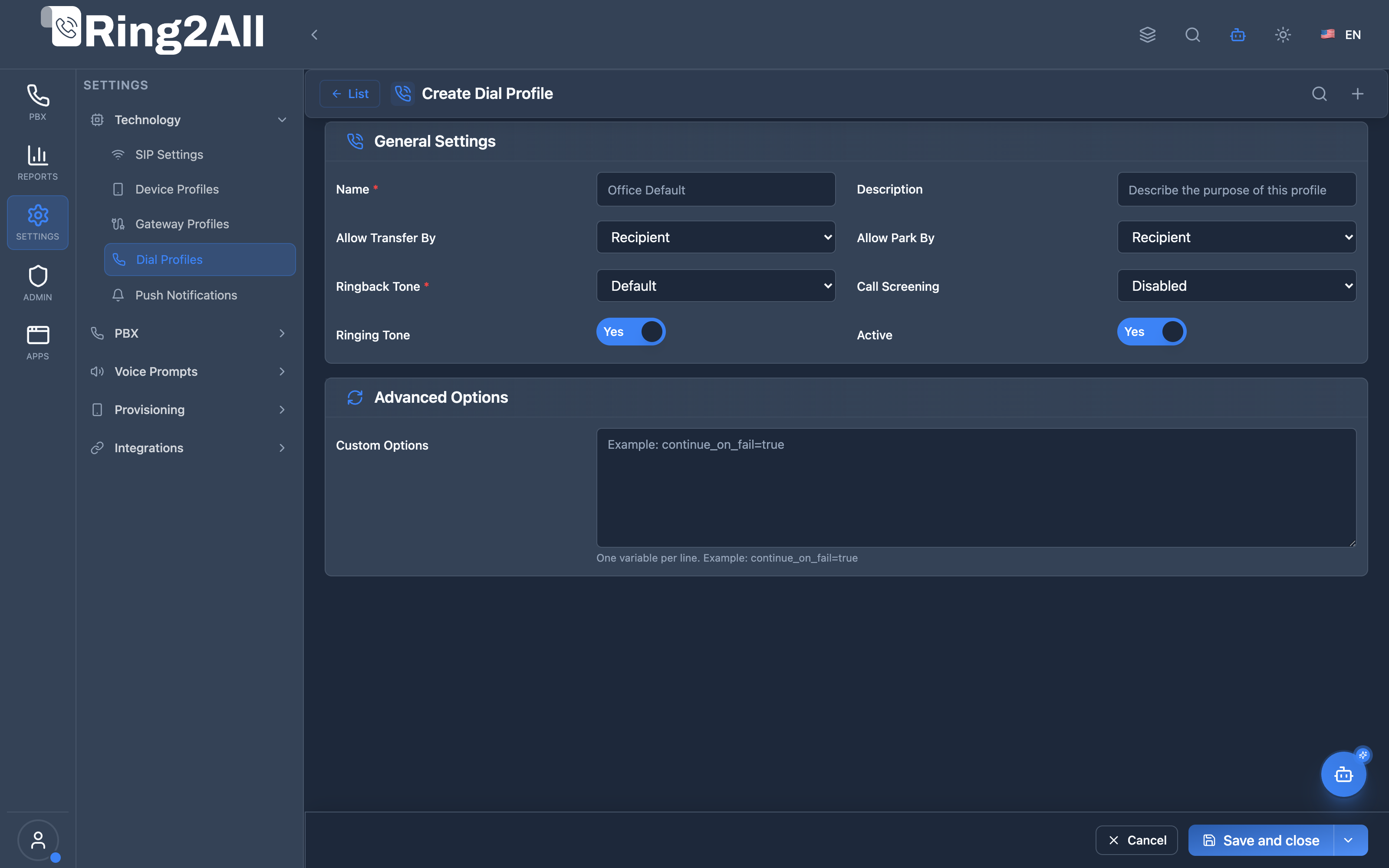Expand the PBX settings group
Screen dimensions: 1389x868
189,333
